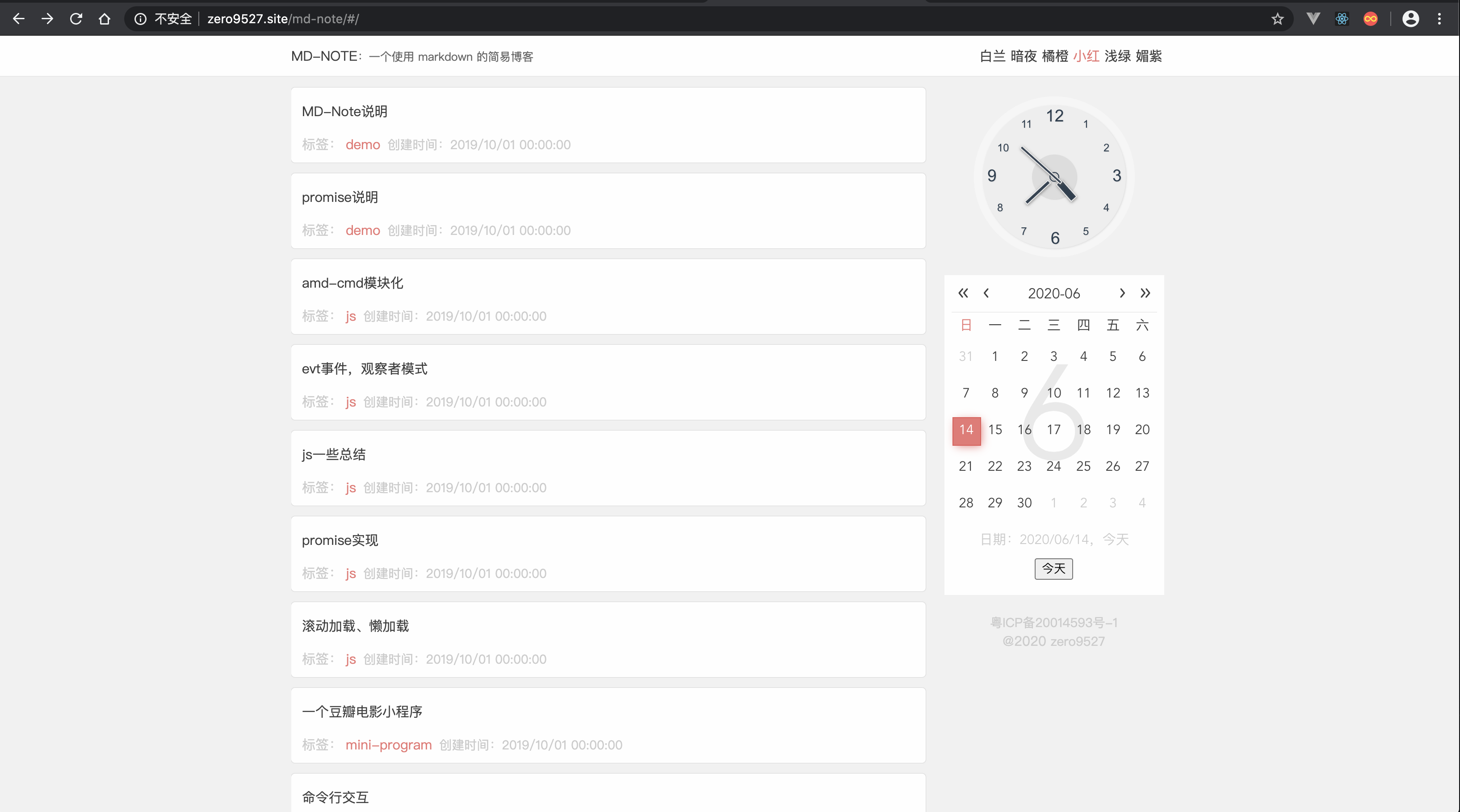Navigate back using the browser back arrow

(x=19, y=18)
